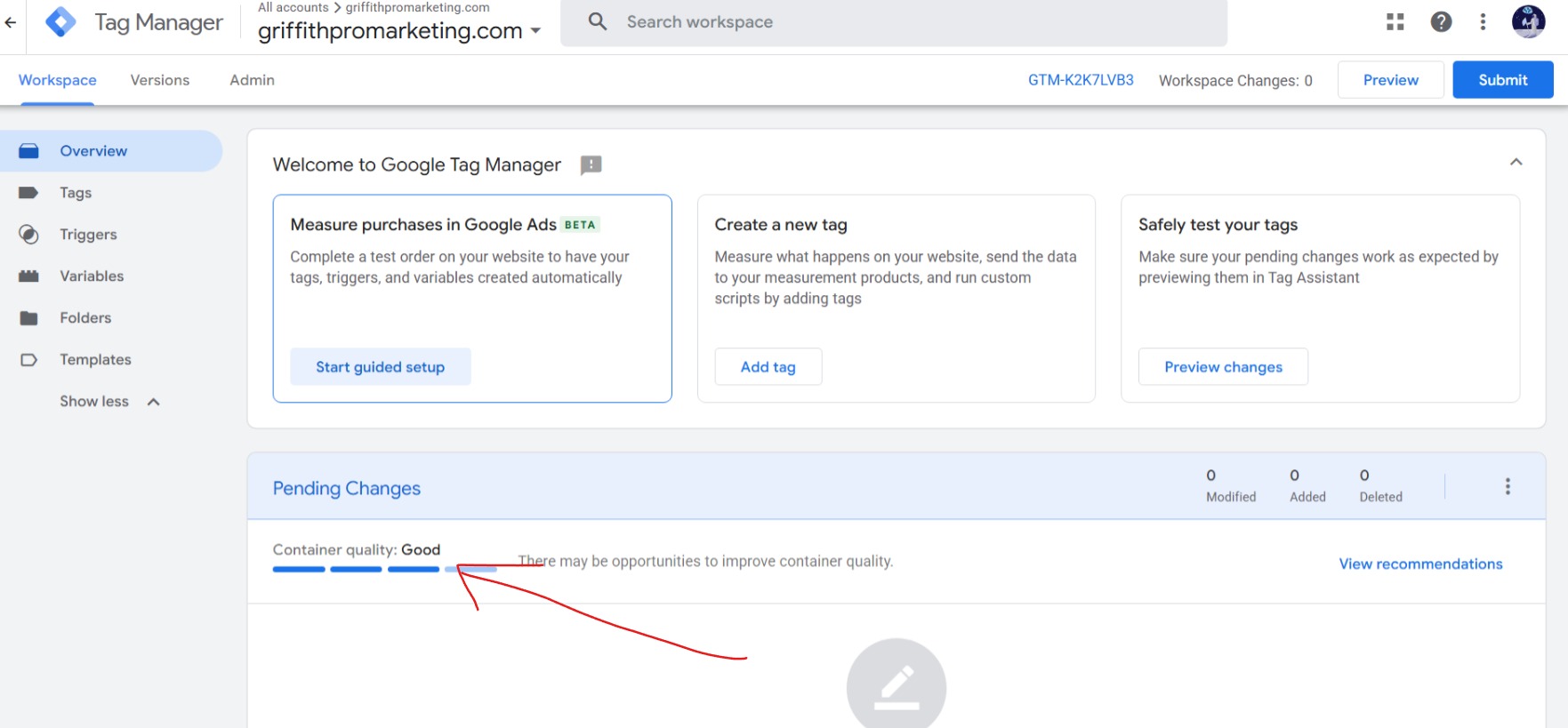1568x728 pixels.
Task: Click the Pending Changes heading
Action: [x=347, y=489]
